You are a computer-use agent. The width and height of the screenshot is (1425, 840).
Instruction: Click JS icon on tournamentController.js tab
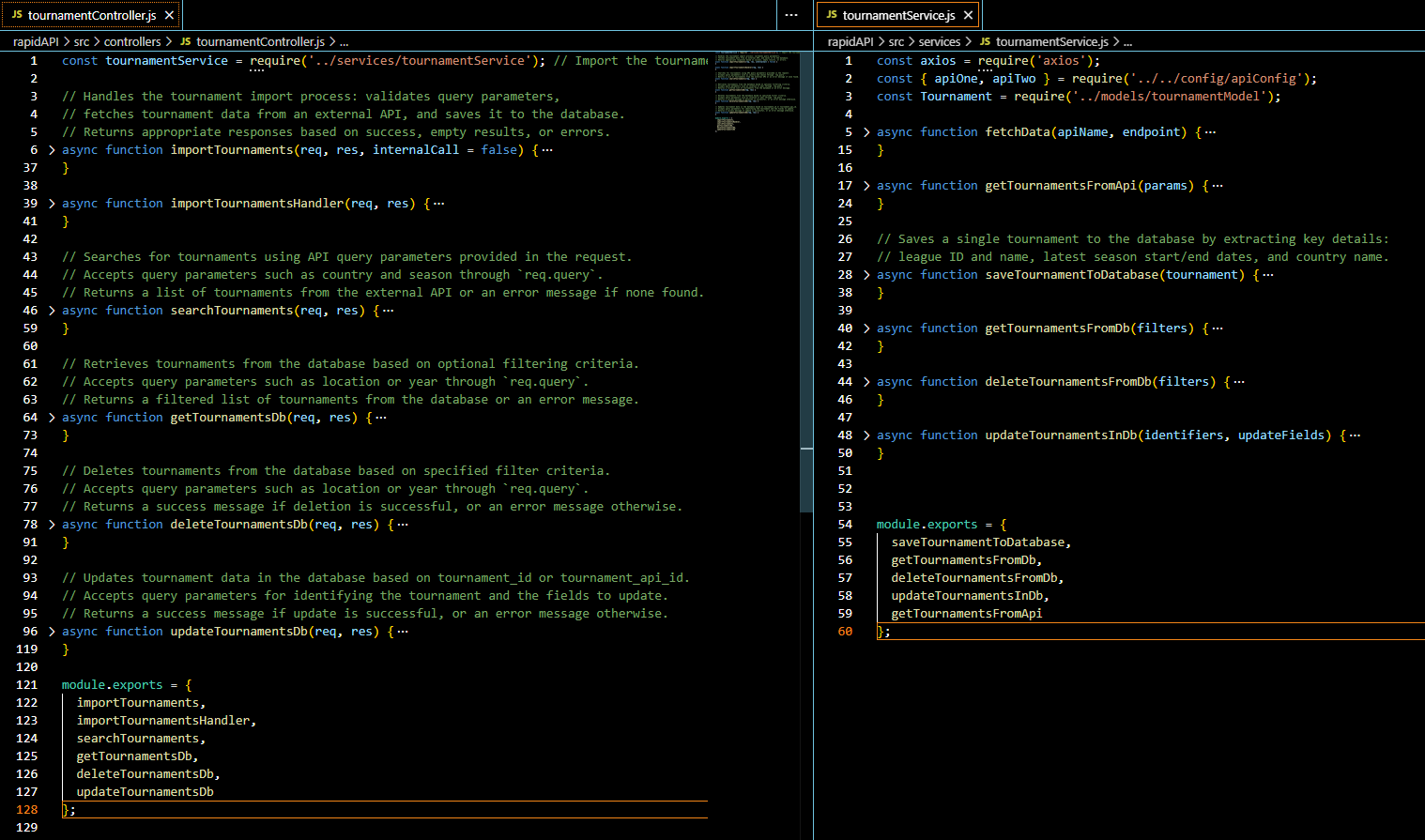(17, 15)
